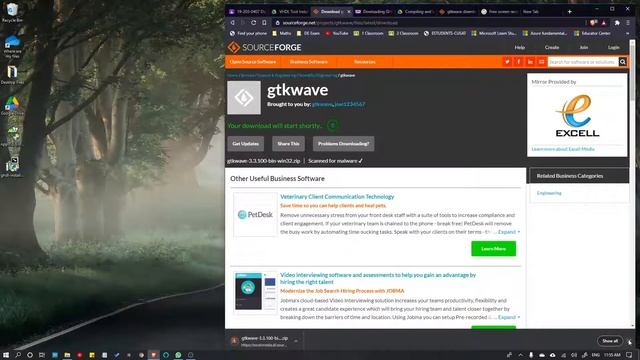Open the Open Source Software menu

253,62
